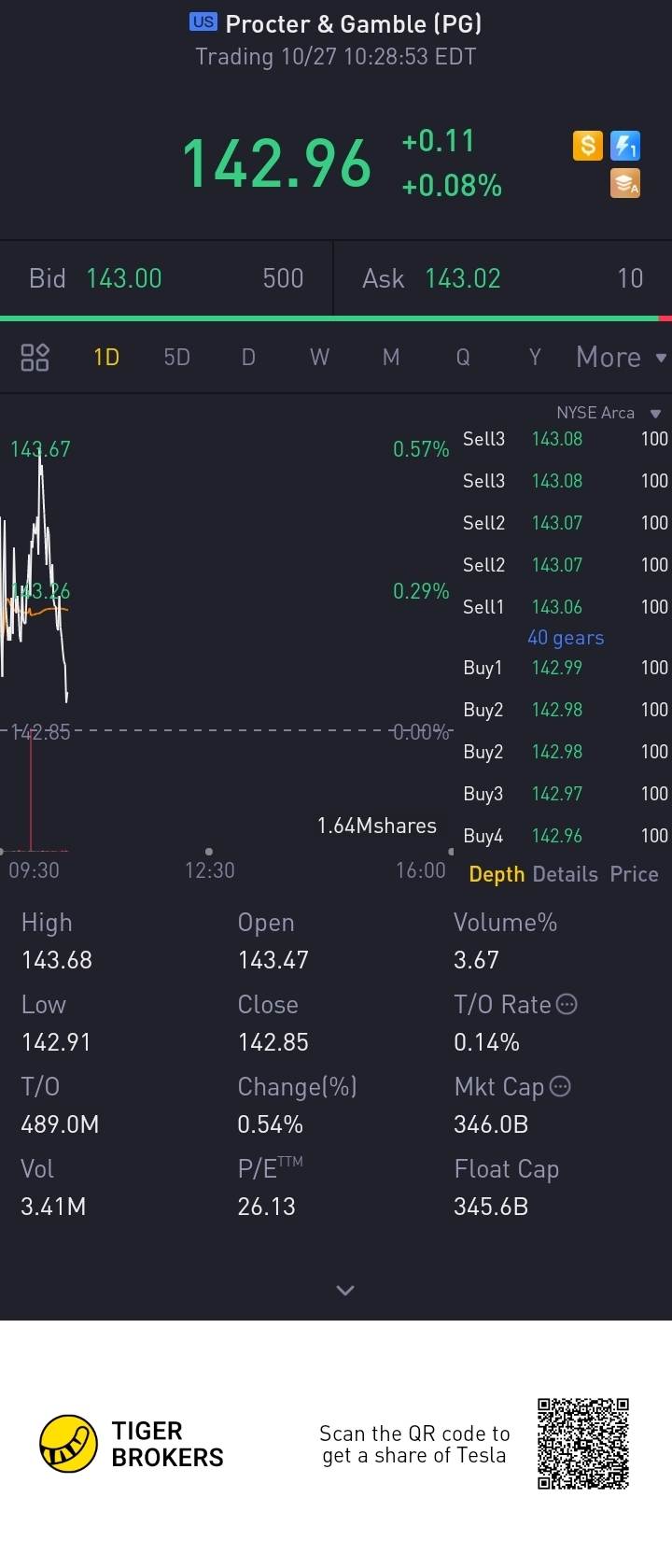Open the chart layout grid icon
Screen dimensions: 672x1568
pos(35,357)
